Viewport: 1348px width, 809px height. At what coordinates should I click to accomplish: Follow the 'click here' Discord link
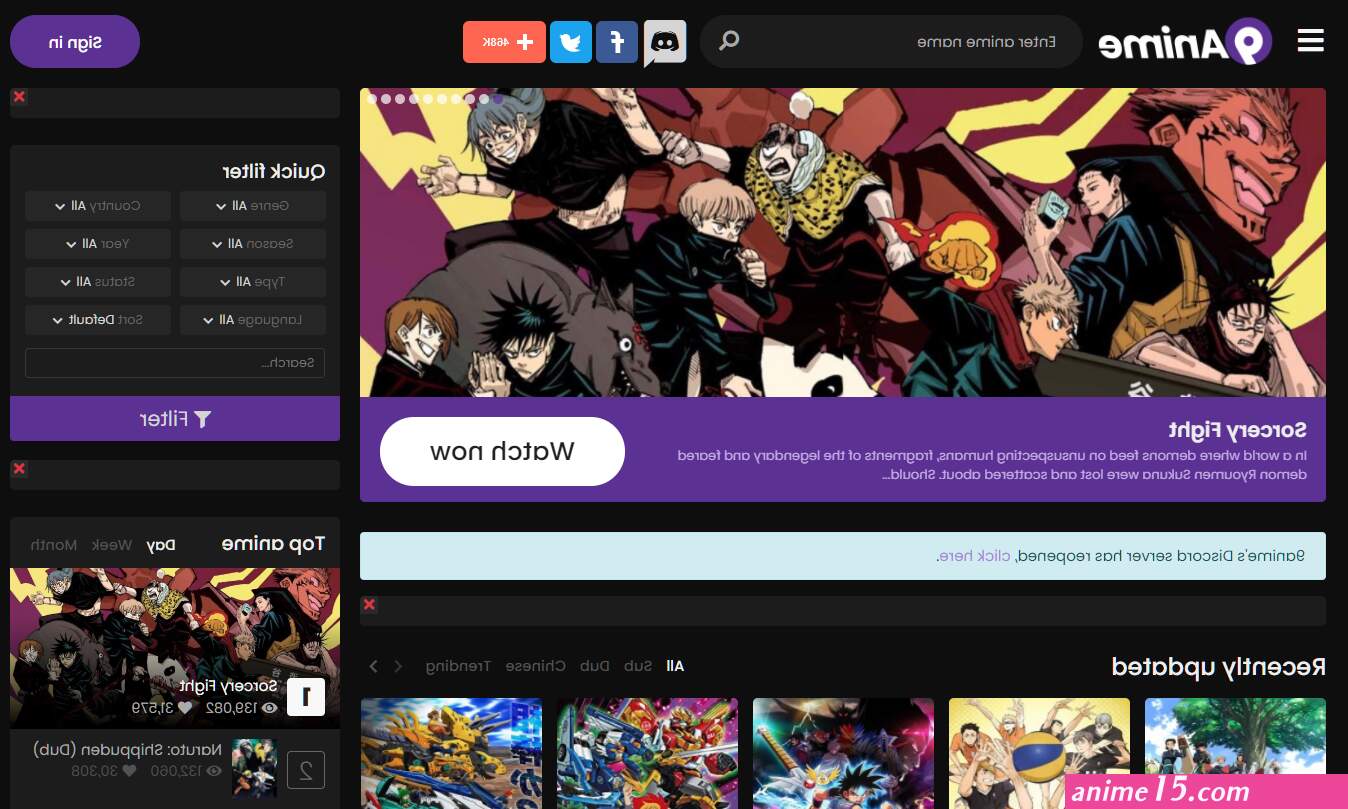click(x=974, y=556)
